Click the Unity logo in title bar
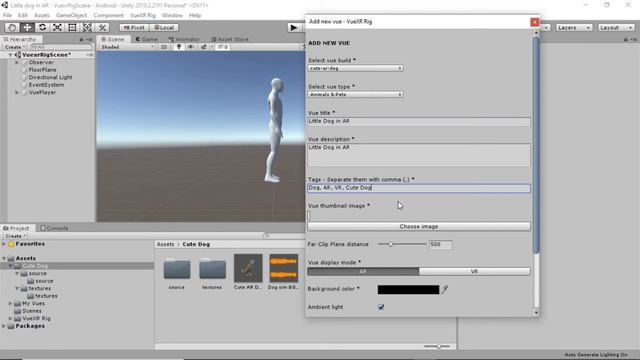Screen dimensions: 640x360 (4, 5)
